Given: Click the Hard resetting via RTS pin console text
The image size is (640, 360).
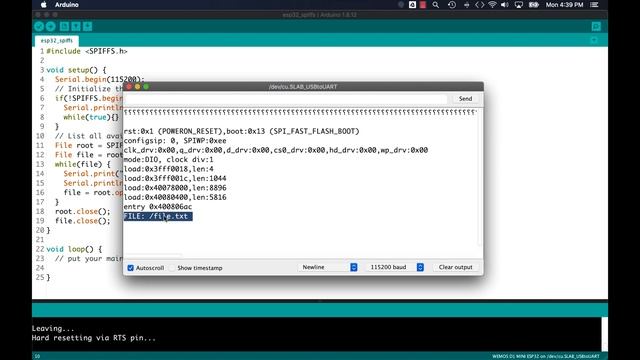Looking at the screenshot, I should (x=94, y=338).
